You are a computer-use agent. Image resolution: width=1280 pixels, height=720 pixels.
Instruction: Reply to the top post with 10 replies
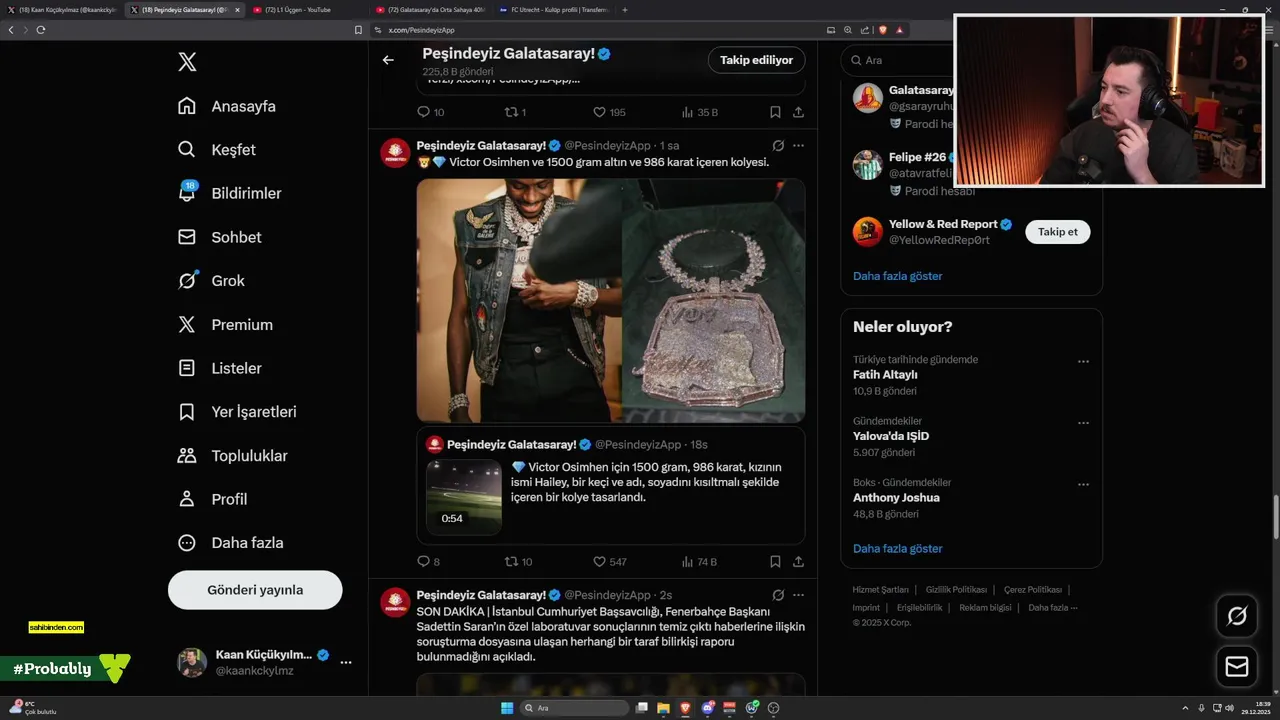[430, 112]
